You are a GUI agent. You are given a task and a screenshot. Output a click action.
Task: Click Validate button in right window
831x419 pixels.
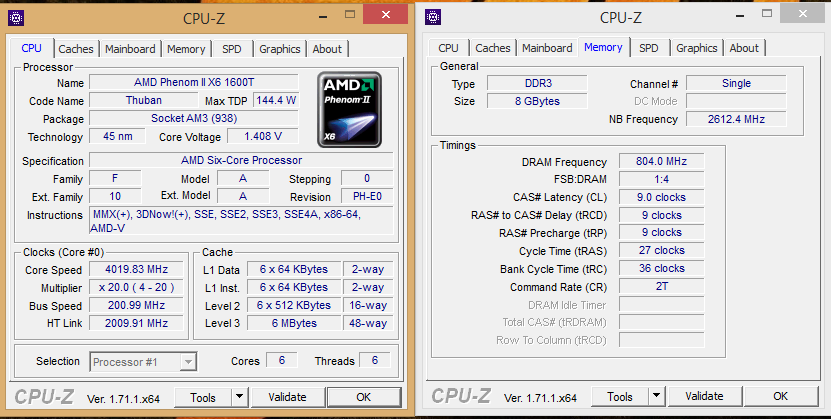tap(704, 396)
